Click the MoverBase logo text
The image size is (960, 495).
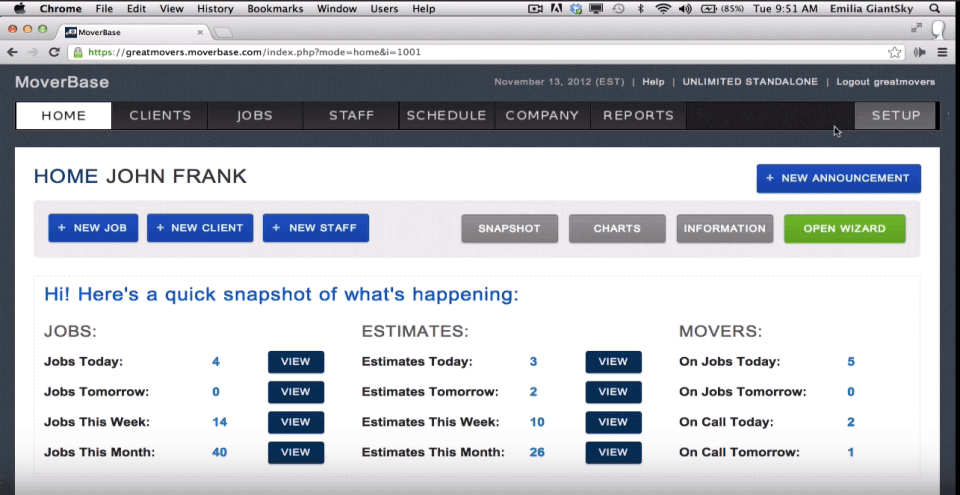[x=62, y=82]
